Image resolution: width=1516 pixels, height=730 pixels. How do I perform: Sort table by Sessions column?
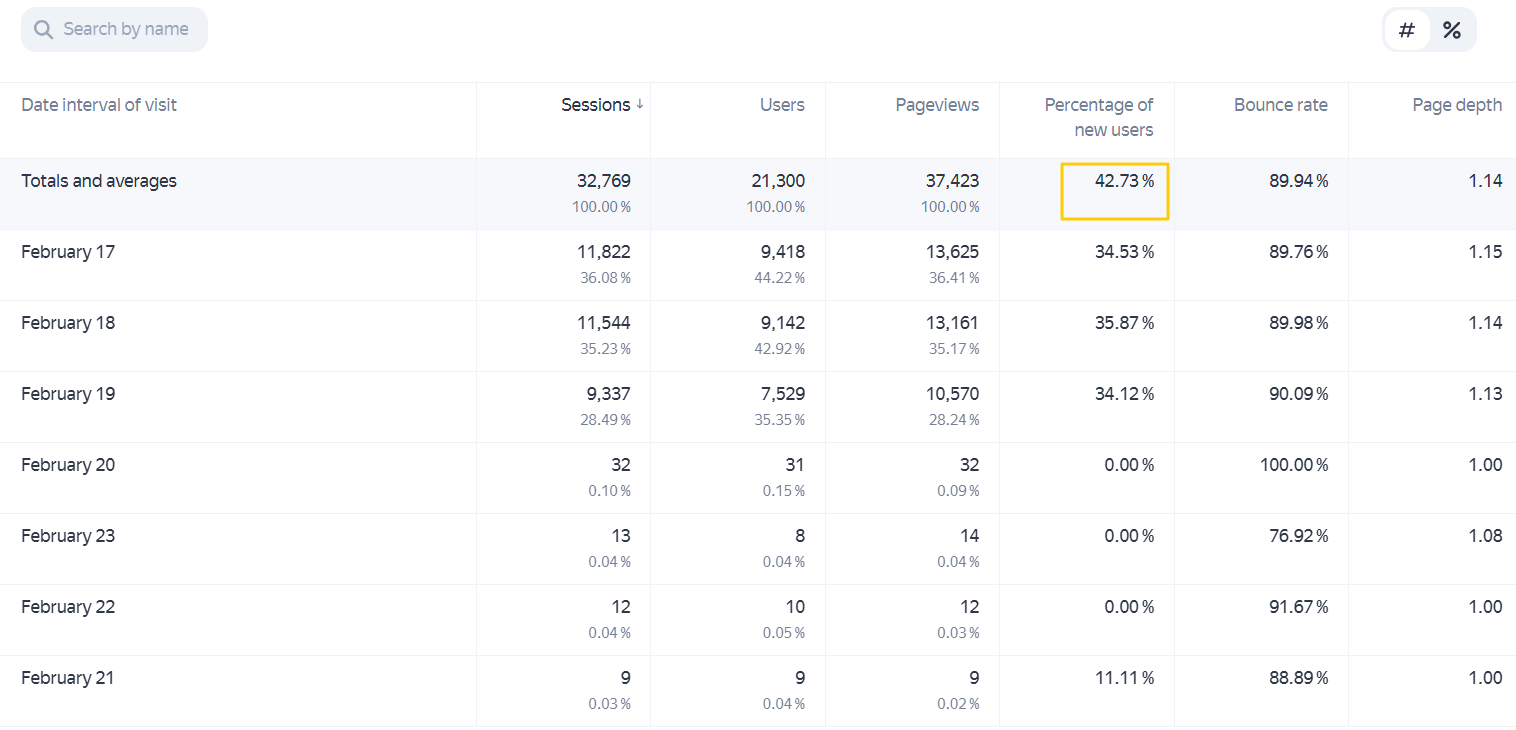point(596,105)
